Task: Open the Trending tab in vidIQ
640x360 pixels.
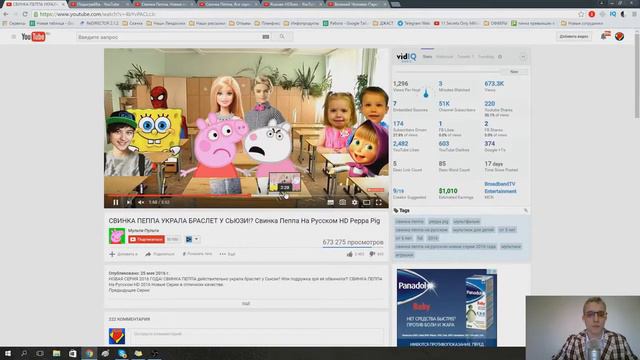Action: pos(486,57)
